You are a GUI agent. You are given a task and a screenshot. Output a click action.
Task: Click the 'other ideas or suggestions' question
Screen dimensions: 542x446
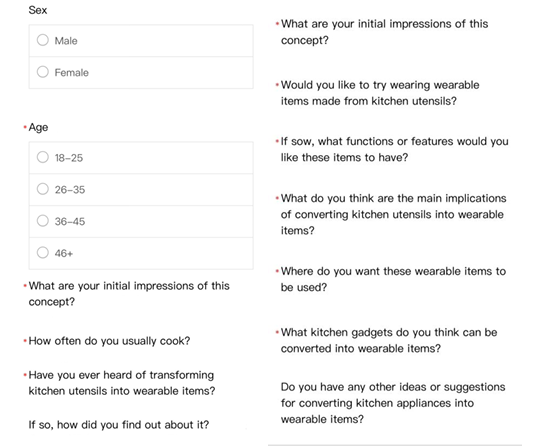(x=393, y=403)
